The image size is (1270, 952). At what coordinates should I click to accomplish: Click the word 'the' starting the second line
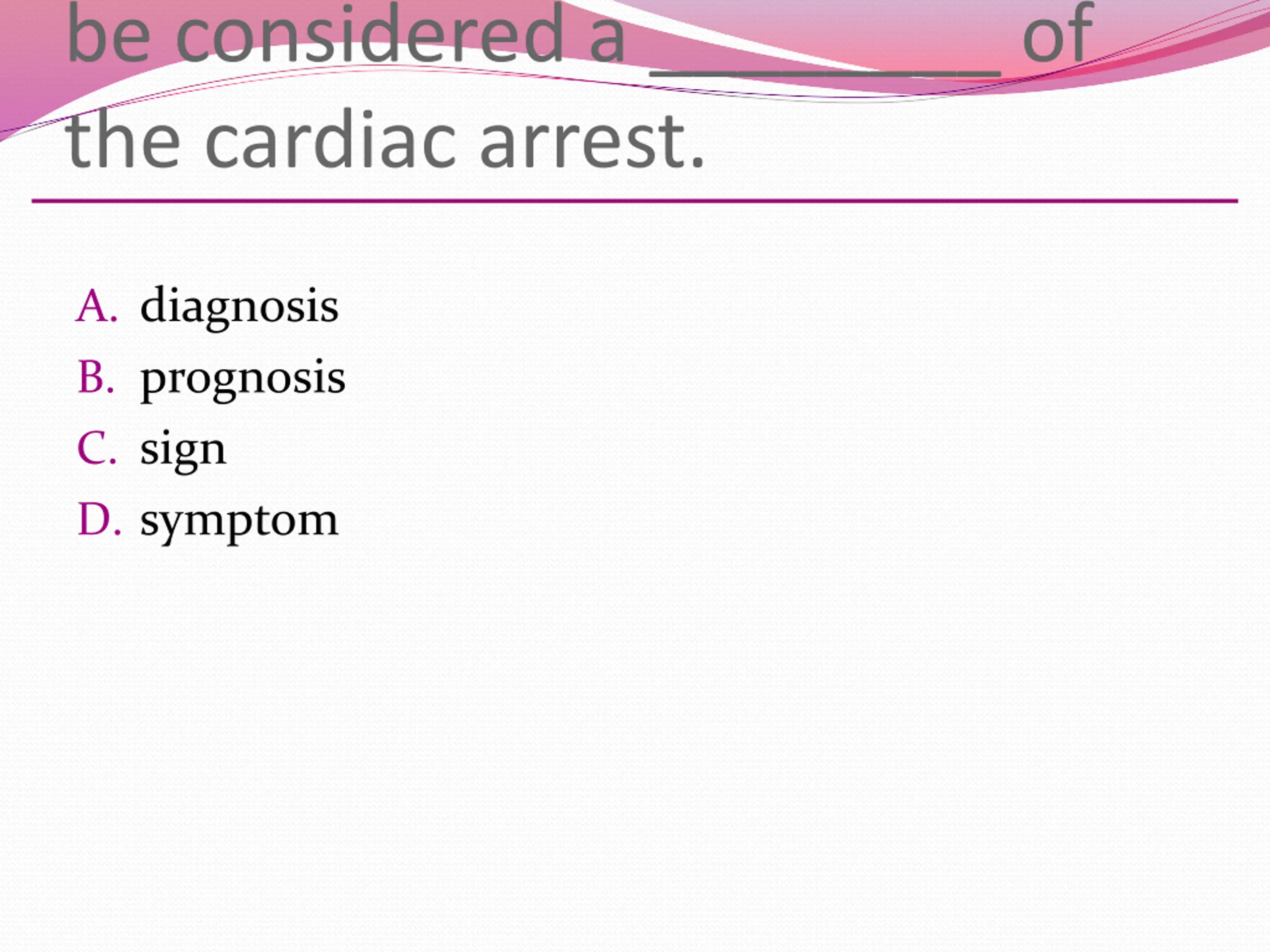pos(124,139)
